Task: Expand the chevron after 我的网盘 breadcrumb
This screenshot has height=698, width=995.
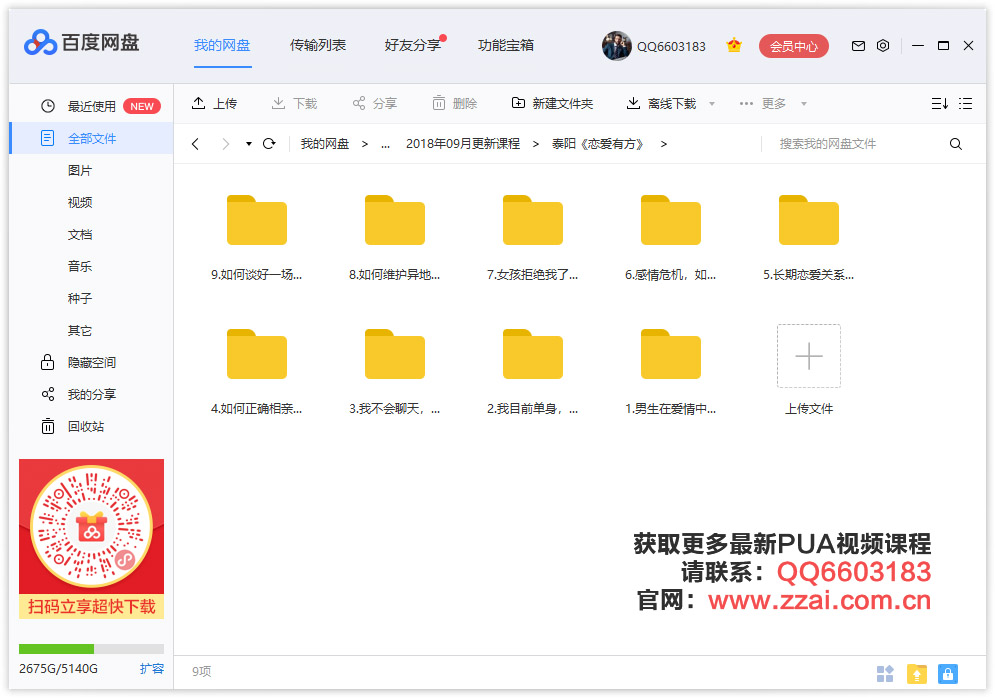Action: (365, 144)
